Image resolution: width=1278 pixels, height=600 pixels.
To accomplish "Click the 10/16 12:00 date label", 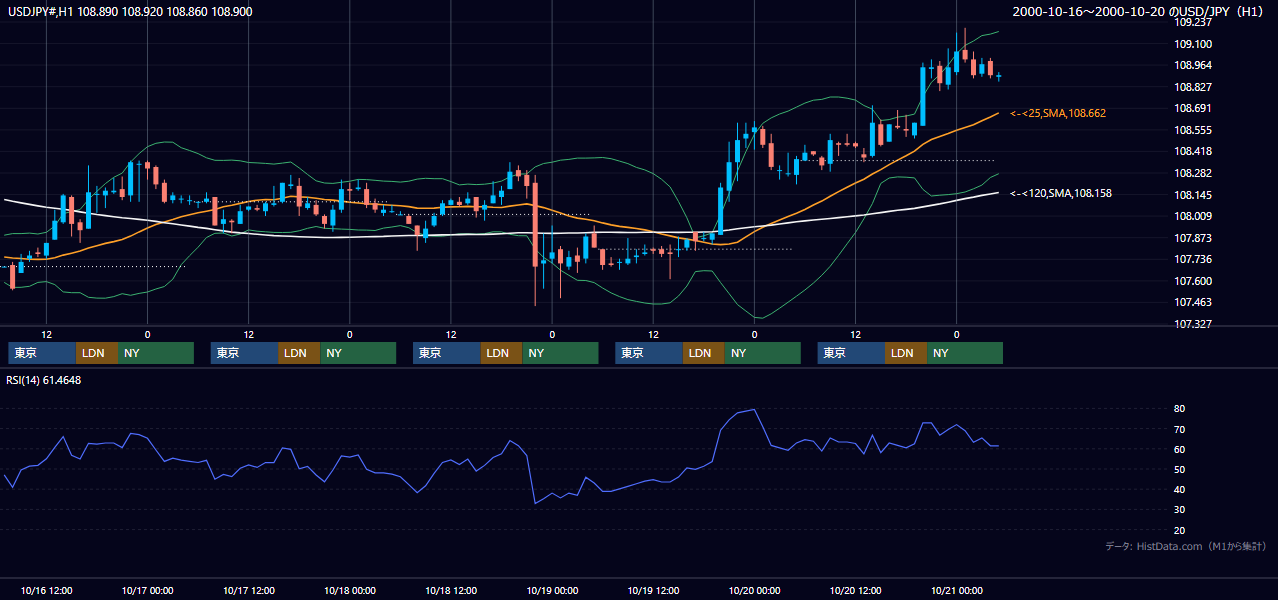I will coord(46,590).
